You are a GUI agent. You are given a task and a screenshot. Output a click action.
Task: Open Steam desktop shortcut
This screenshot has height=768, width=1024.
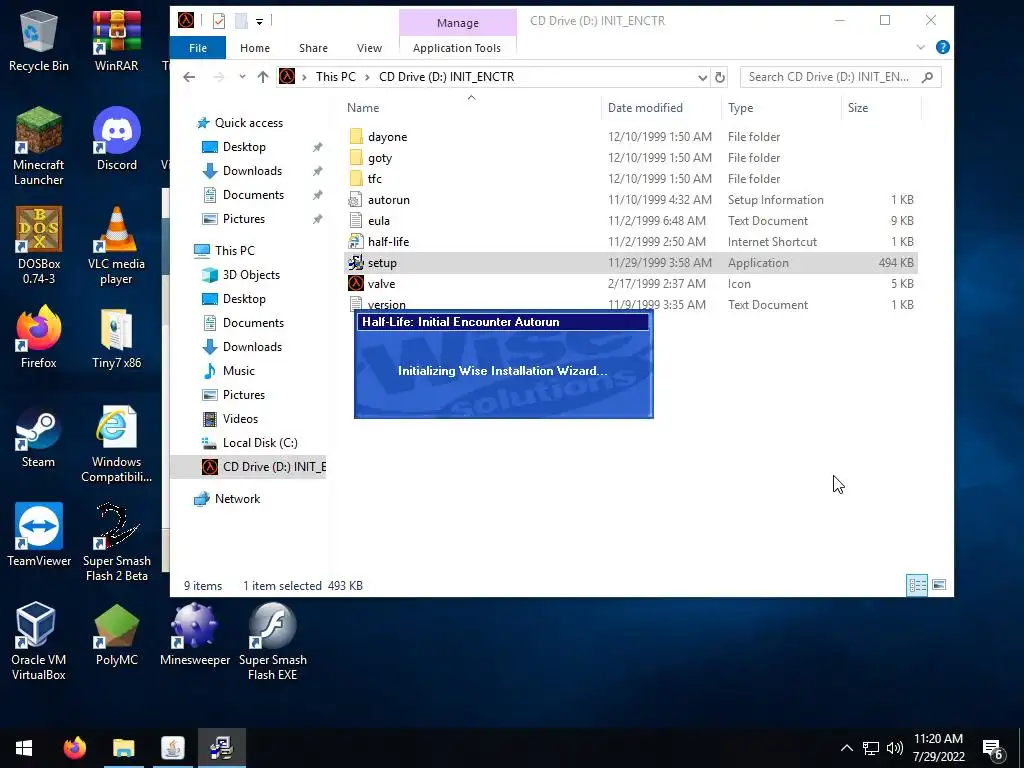(39, 436)
